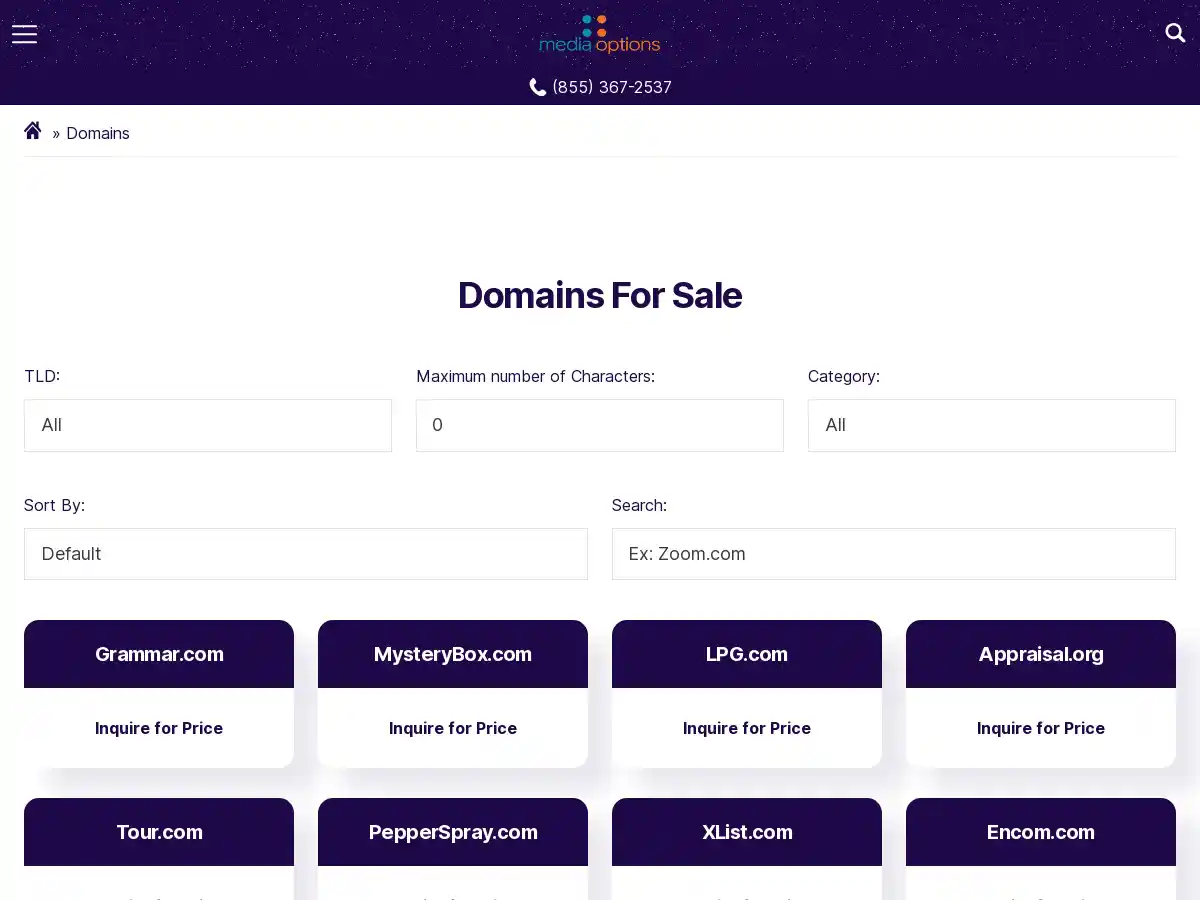Image resolution: width=1200 pixels, height=900 pixels.
Task: Expand the Category dropdown
Action: [991, 425]
